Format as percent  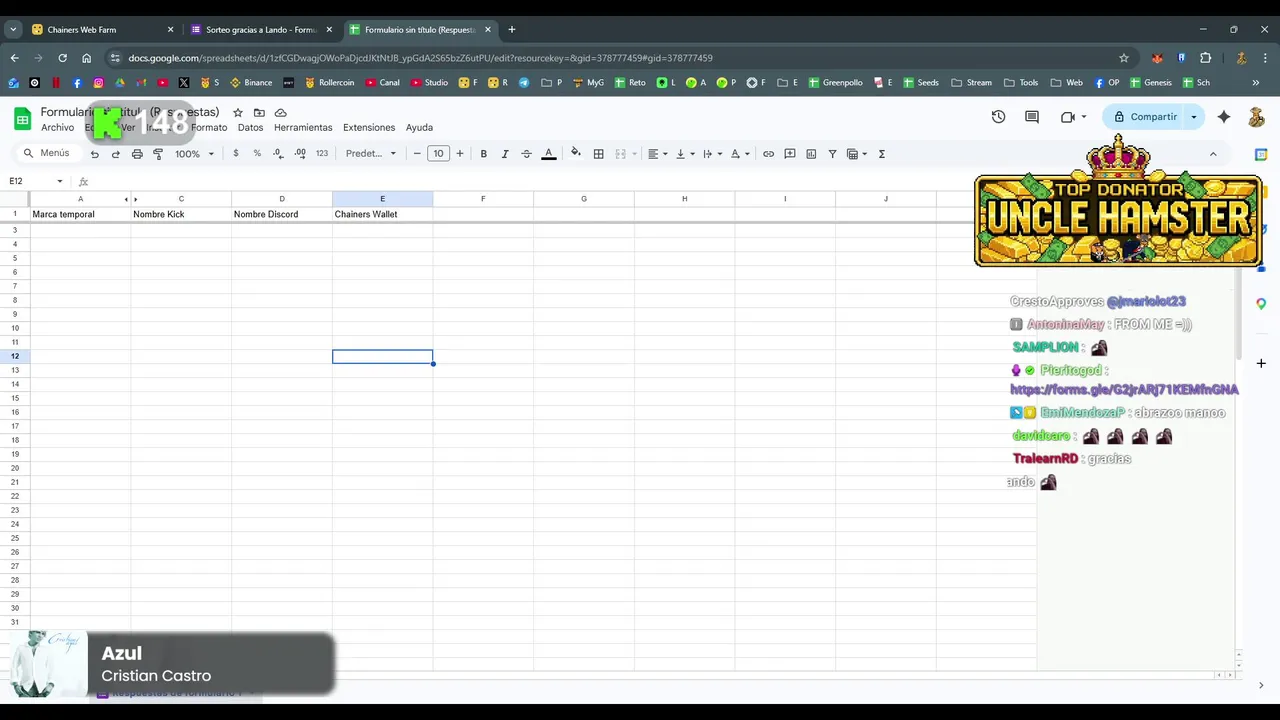pos(257,154)
